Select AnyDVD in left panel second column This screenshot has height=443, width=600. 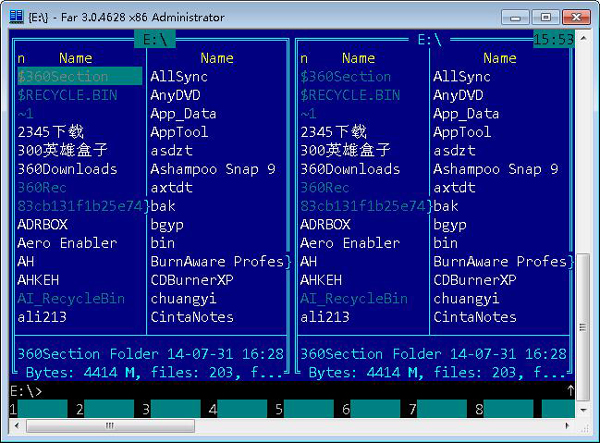pyautogui.click(x=175, y=95)
